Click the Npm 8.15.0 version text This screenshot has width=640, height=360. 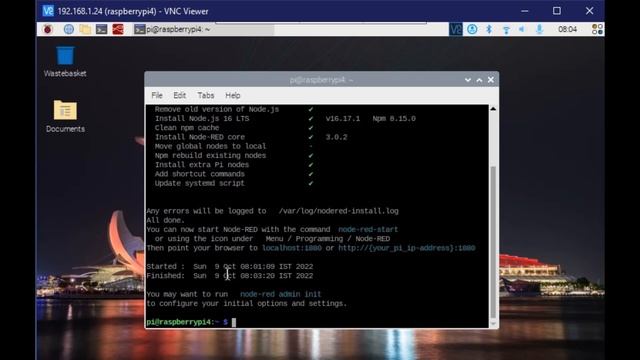click(x=394, y=118)
